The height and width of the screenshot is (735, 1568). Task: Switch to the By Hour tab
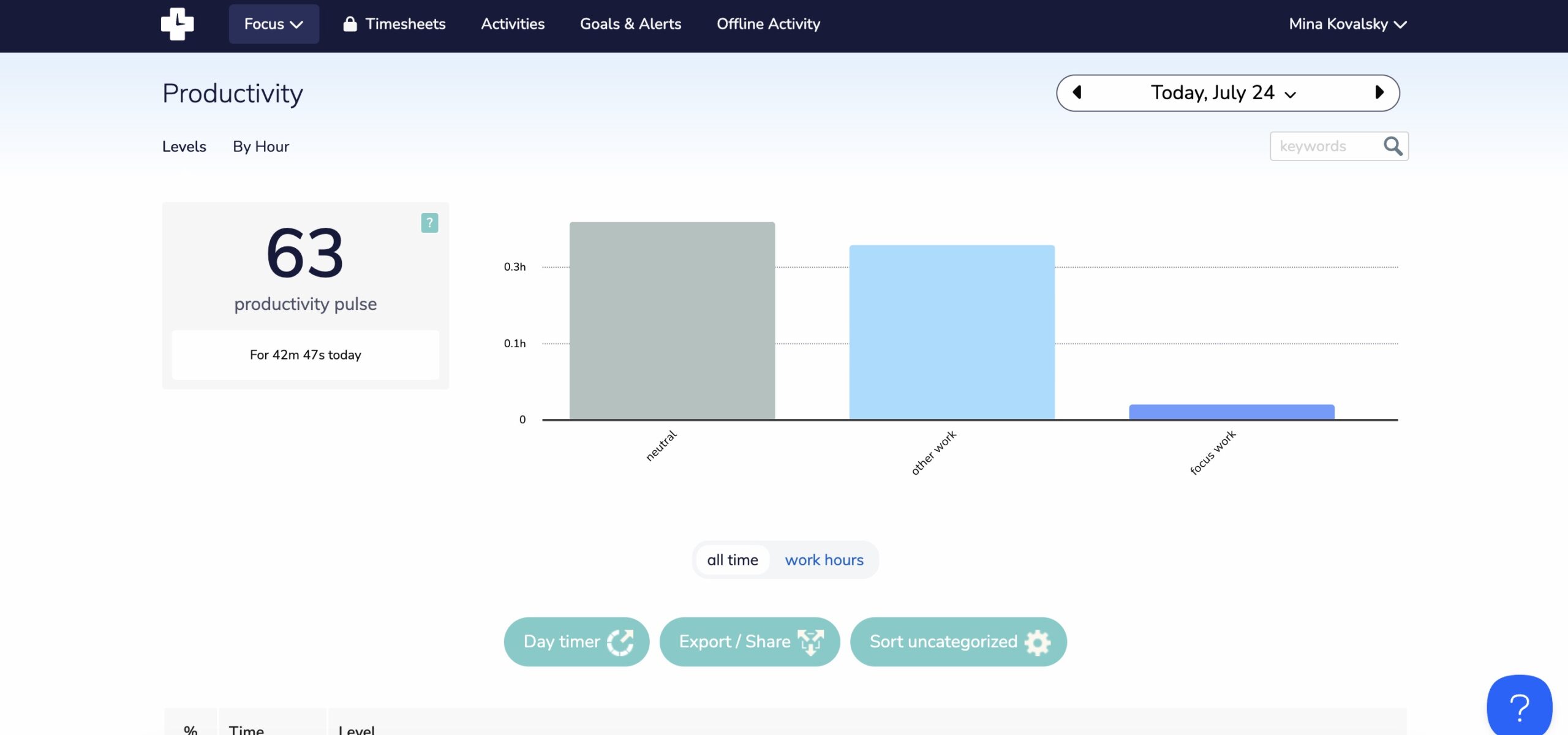pyautogui.click(x=260, y=146)
